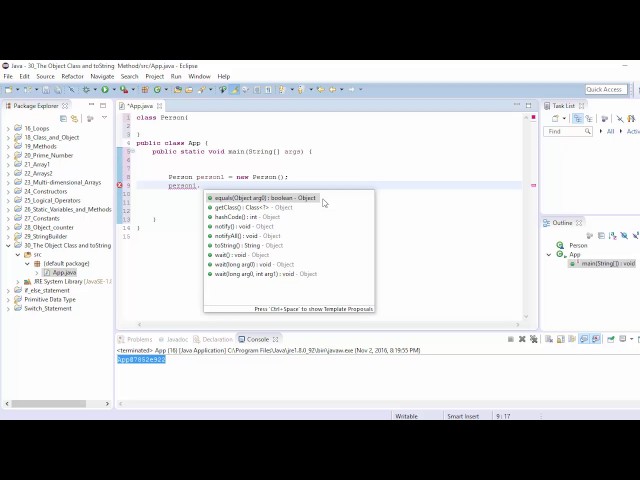Toggle Show Console on Standard Error
The image size is (640, 480).
coord(596,339)
